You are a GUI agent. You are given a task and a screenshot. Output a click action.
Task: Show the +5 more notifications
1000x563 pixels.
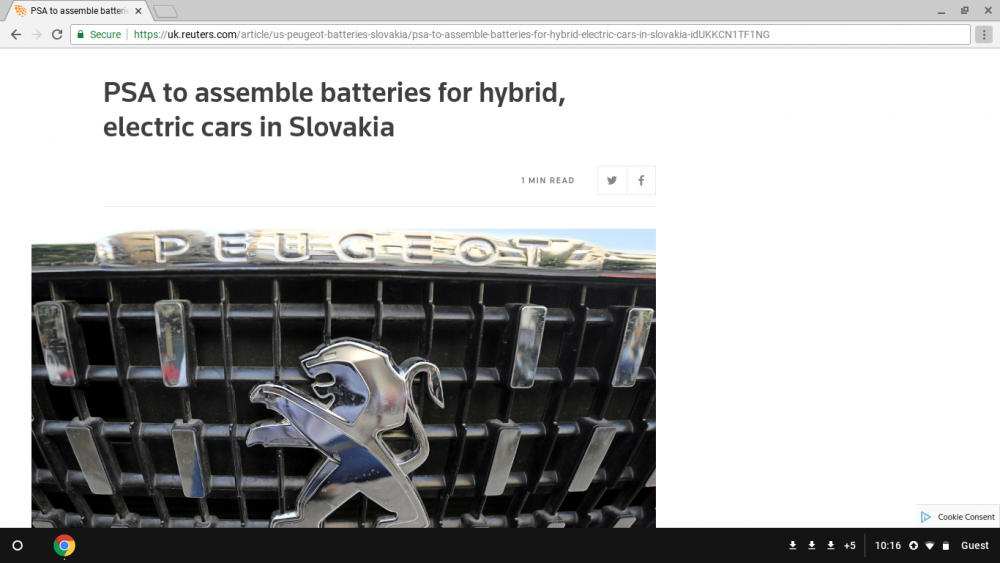(849, 545)
